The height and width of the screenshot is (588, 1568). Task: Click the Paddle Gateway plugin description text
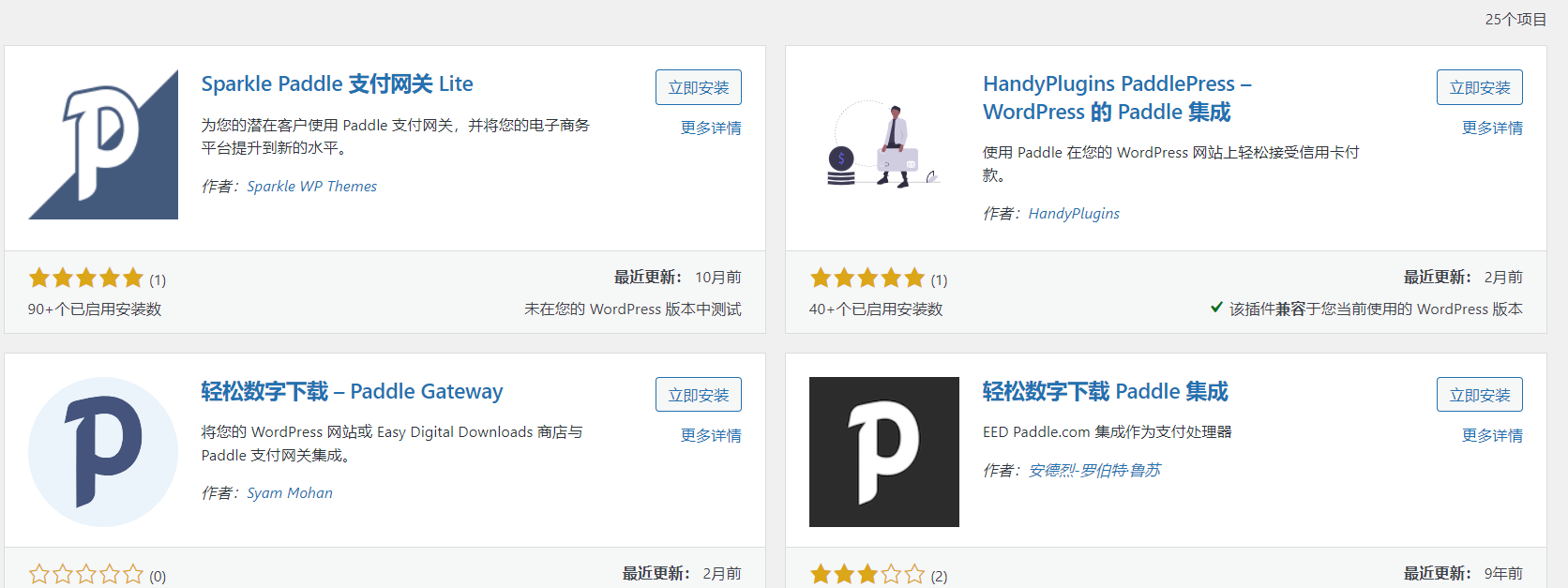click(392, 444)
